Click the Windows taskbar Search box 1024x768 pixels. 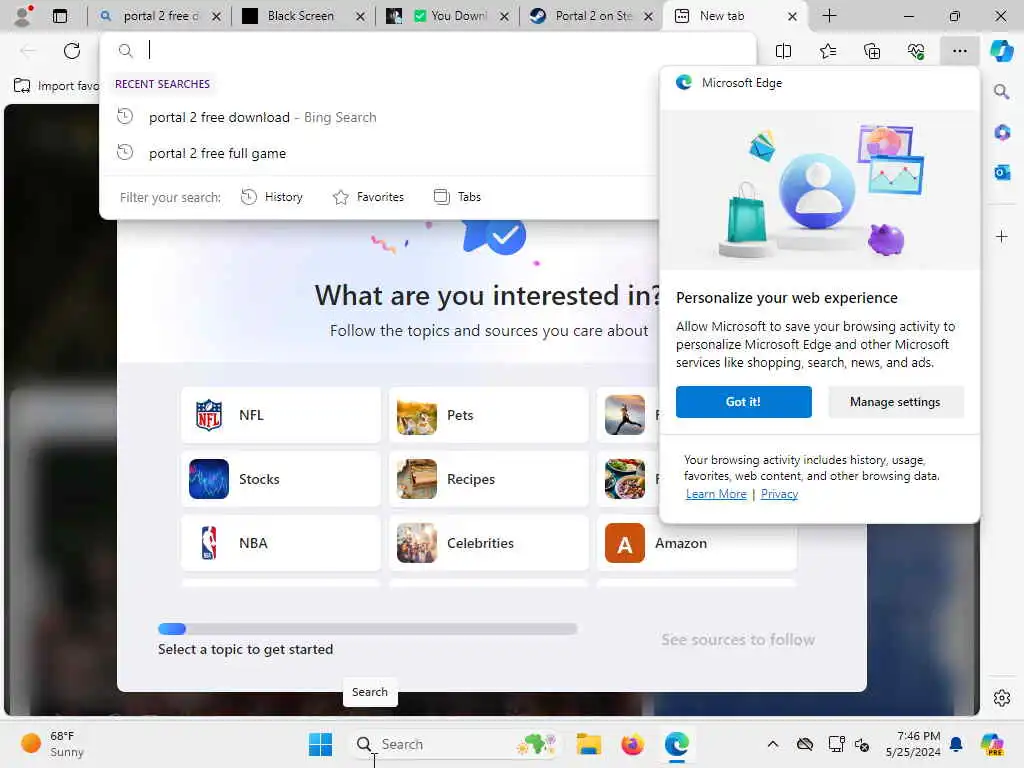point(455,744)
